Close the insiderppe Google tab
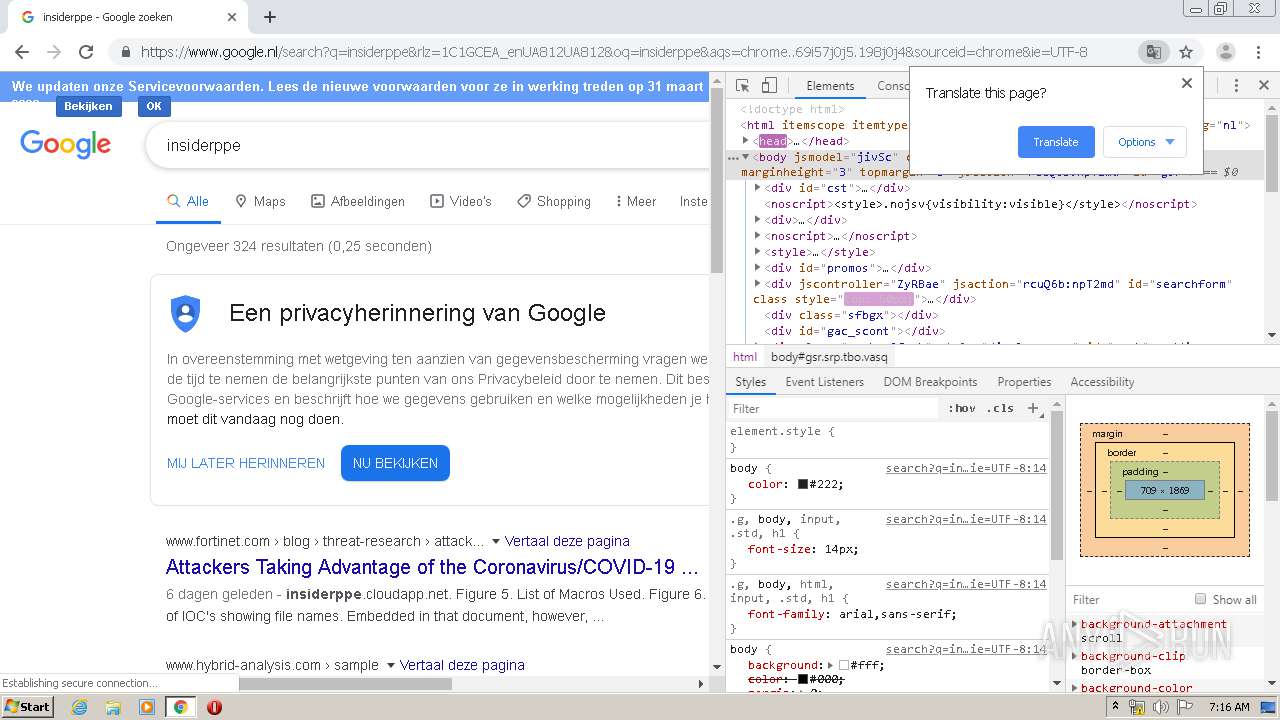 click(232, 17)
